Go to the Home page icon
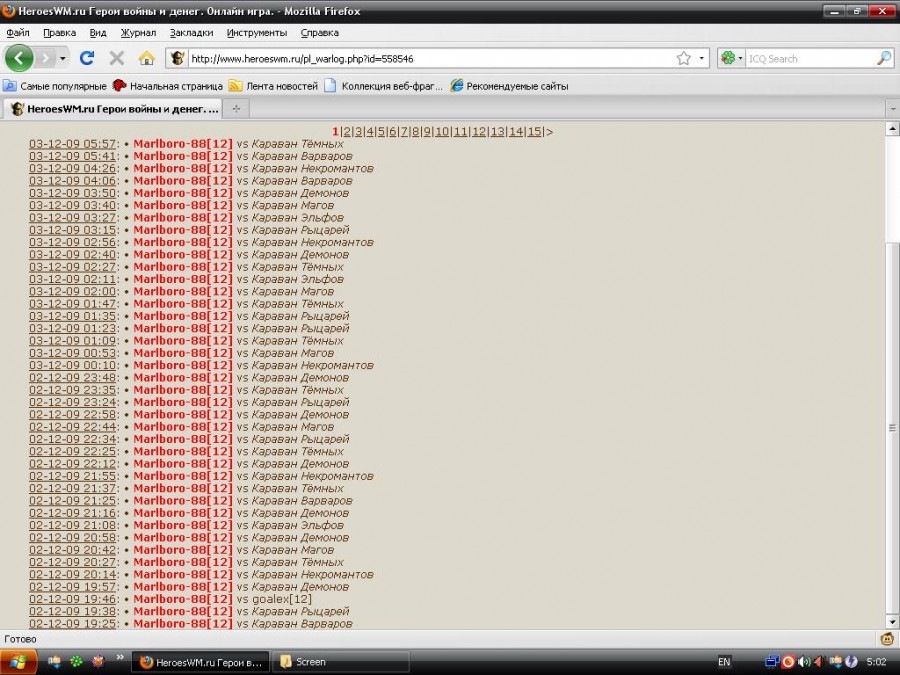The width and height of the screenshot is (900, 675). pyautogui.click(x=146, y=58)
